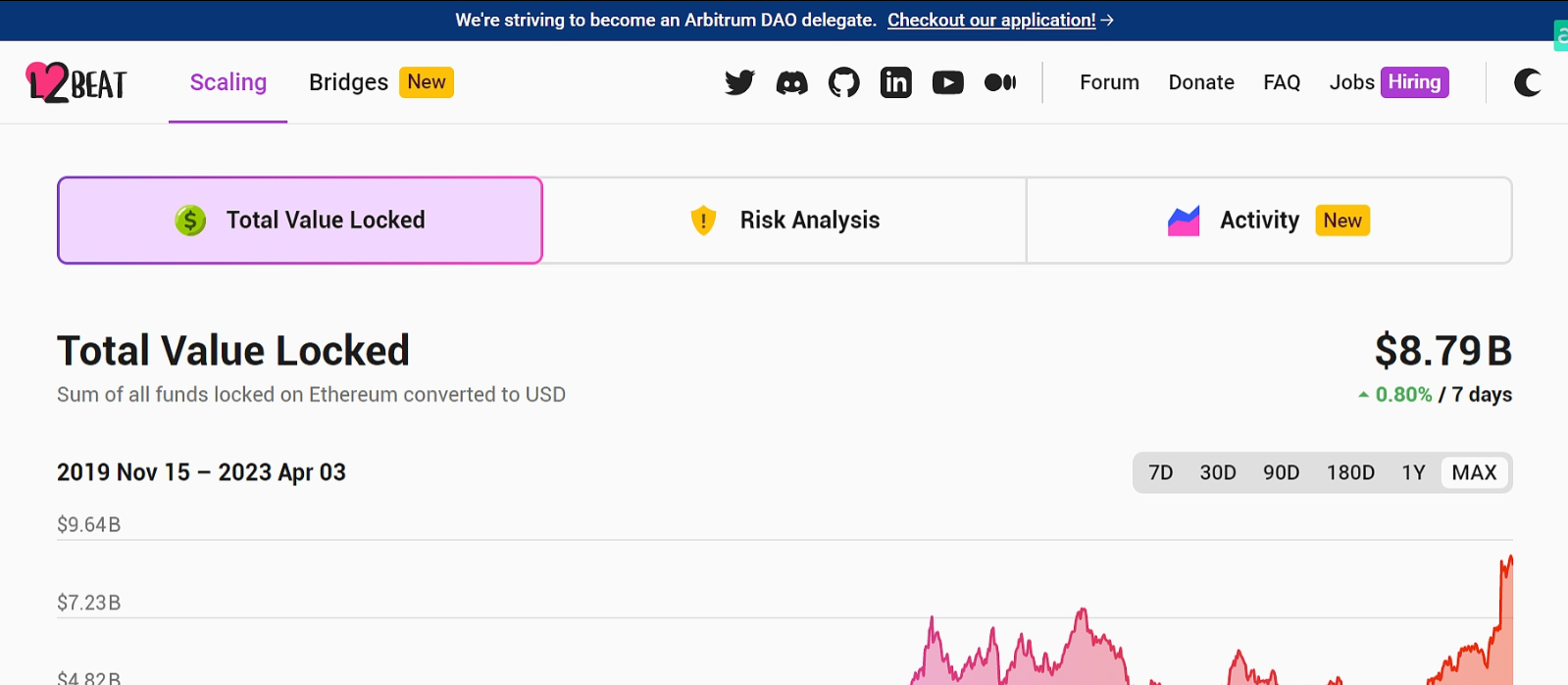
Task: Open the L2BEAT Twitter page
Action: point(739,82)
